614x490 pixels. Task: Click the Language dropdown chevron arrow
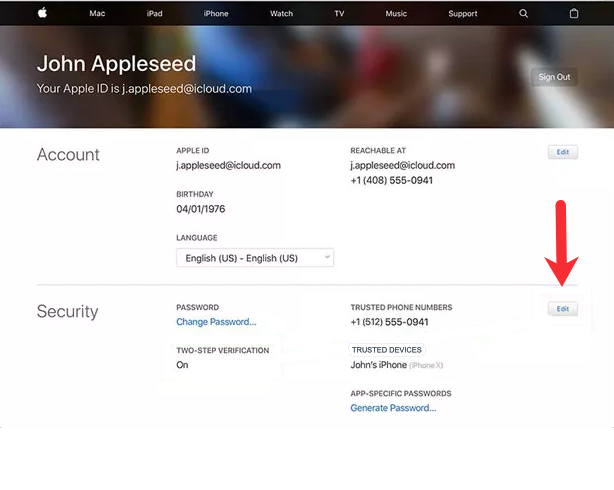[x=327, y=257]
